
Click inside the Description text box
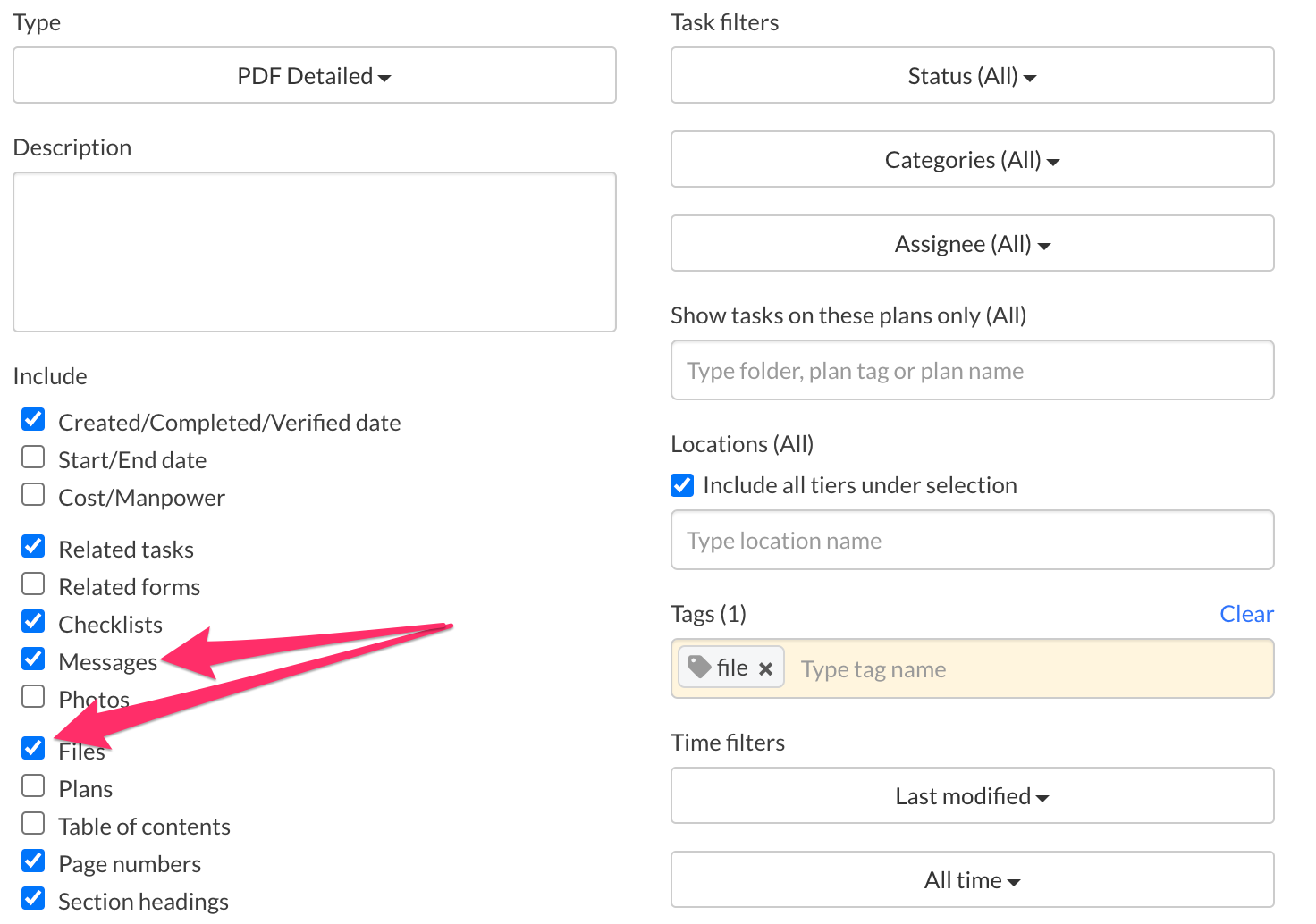pyautogui.click(x=314, y=252)
